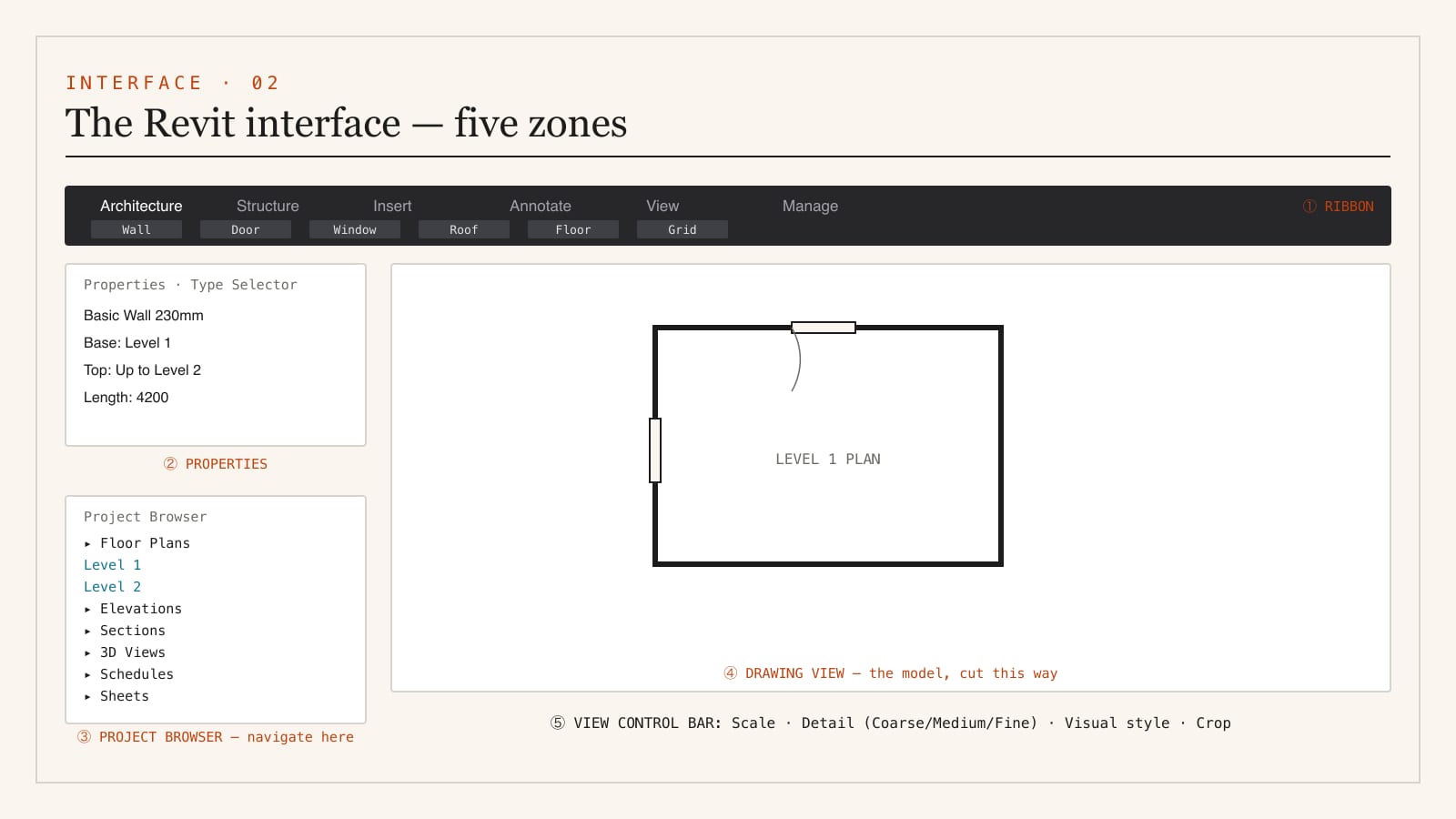This screenshot has height=819, width=1456.
Task: Click the 'Properties · Type Selector' panel header
Action: click(190, 285)
